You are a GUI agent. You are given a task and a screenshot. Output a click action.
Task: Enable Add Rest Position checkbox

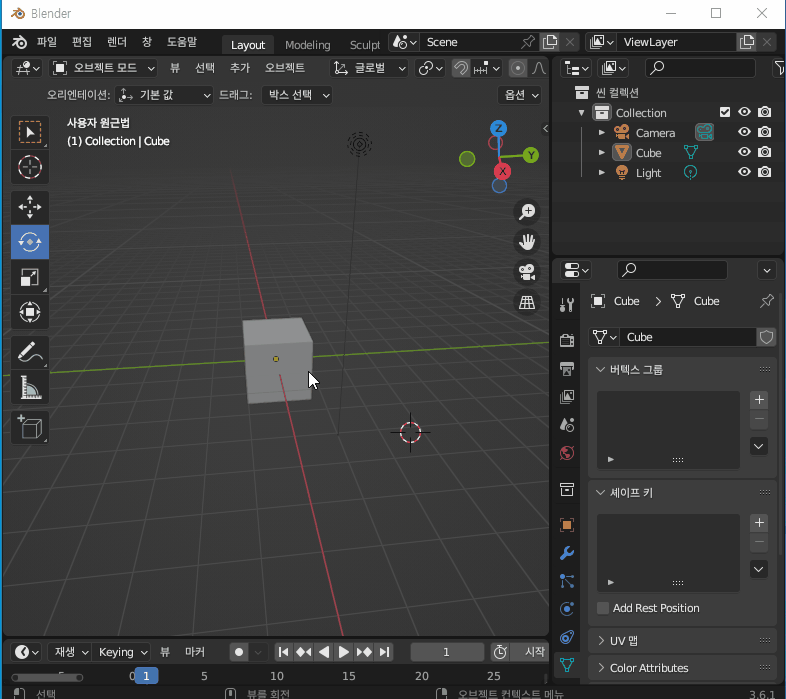[x=603, y=608]
